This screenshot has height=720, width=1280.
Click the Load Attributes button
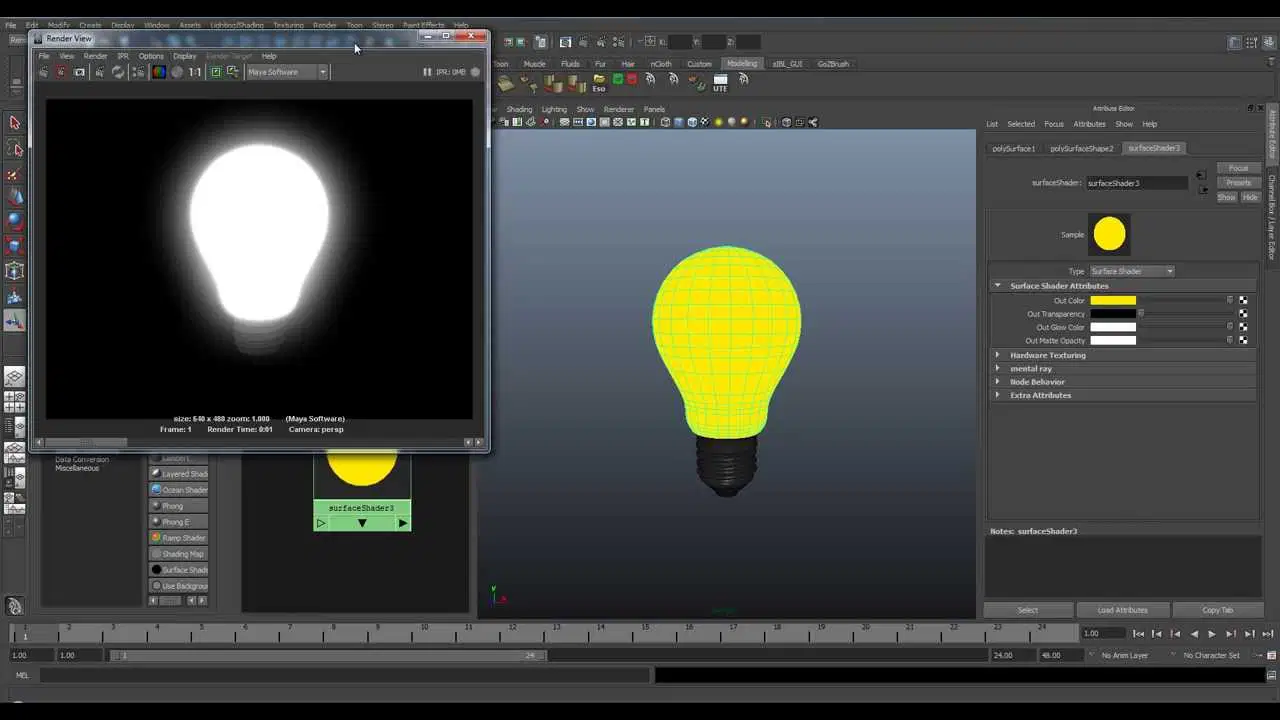pos(1123,610)
